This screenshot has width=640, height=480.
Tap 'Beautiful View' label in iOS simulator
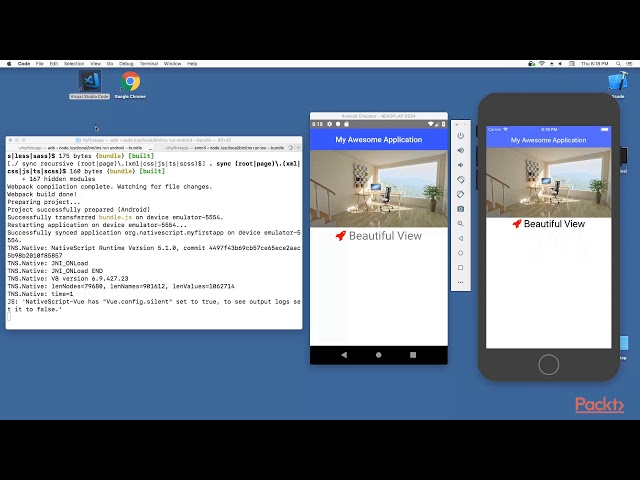click(x=554, y=224)
